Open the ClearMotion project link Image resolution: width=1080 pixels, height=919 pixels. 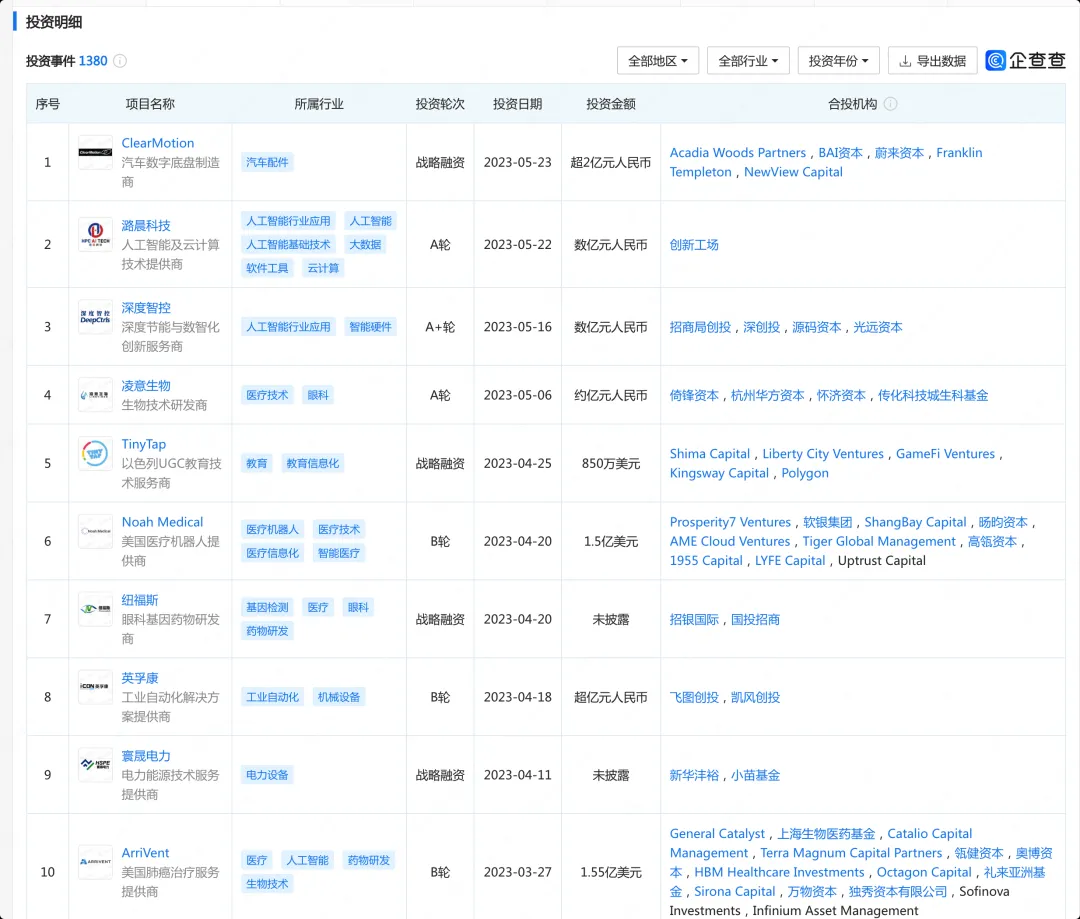point(158,143)
